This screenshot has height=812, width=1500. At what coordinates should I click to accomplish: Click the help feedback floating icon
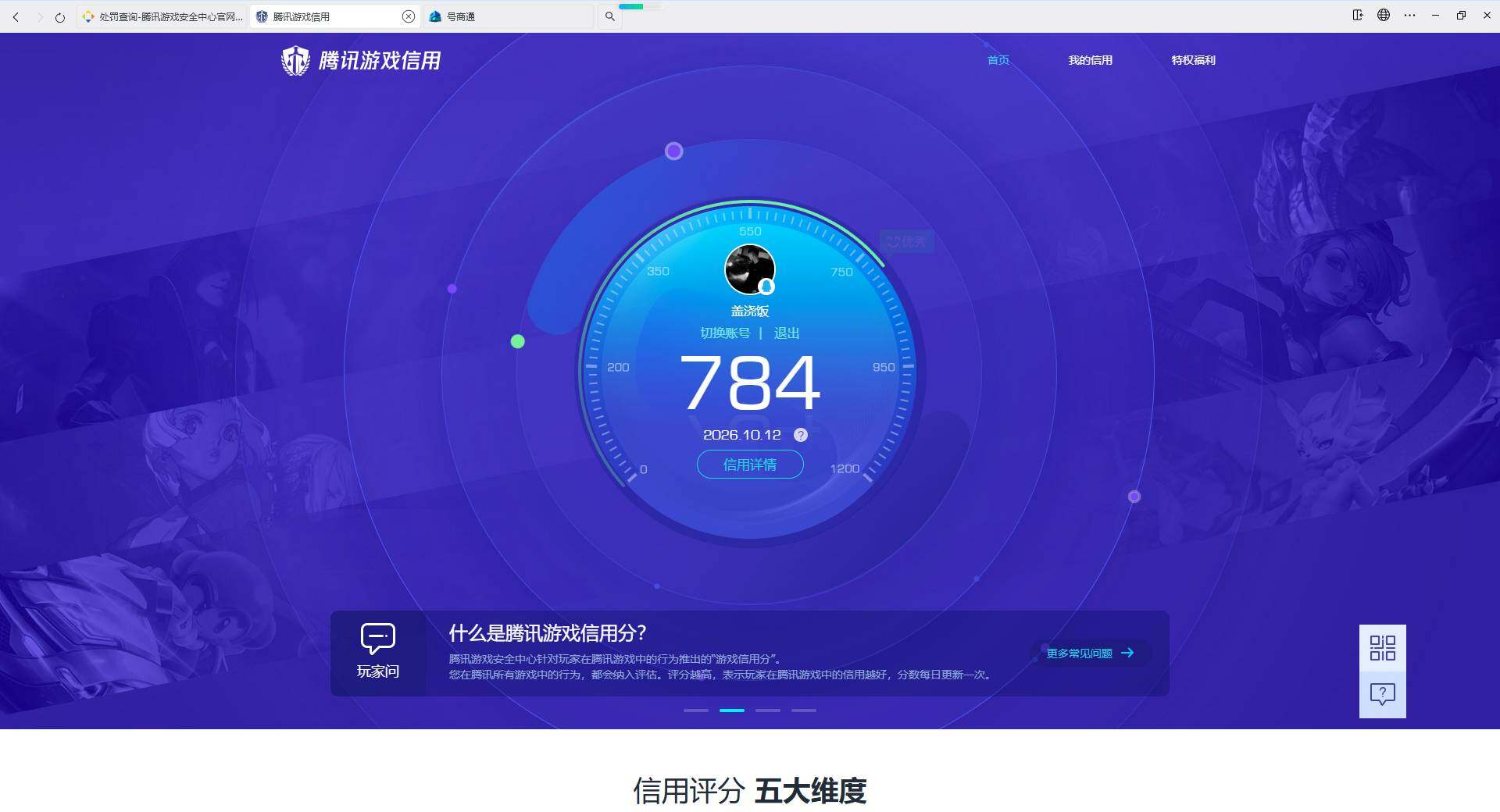tap(1383, 695)
